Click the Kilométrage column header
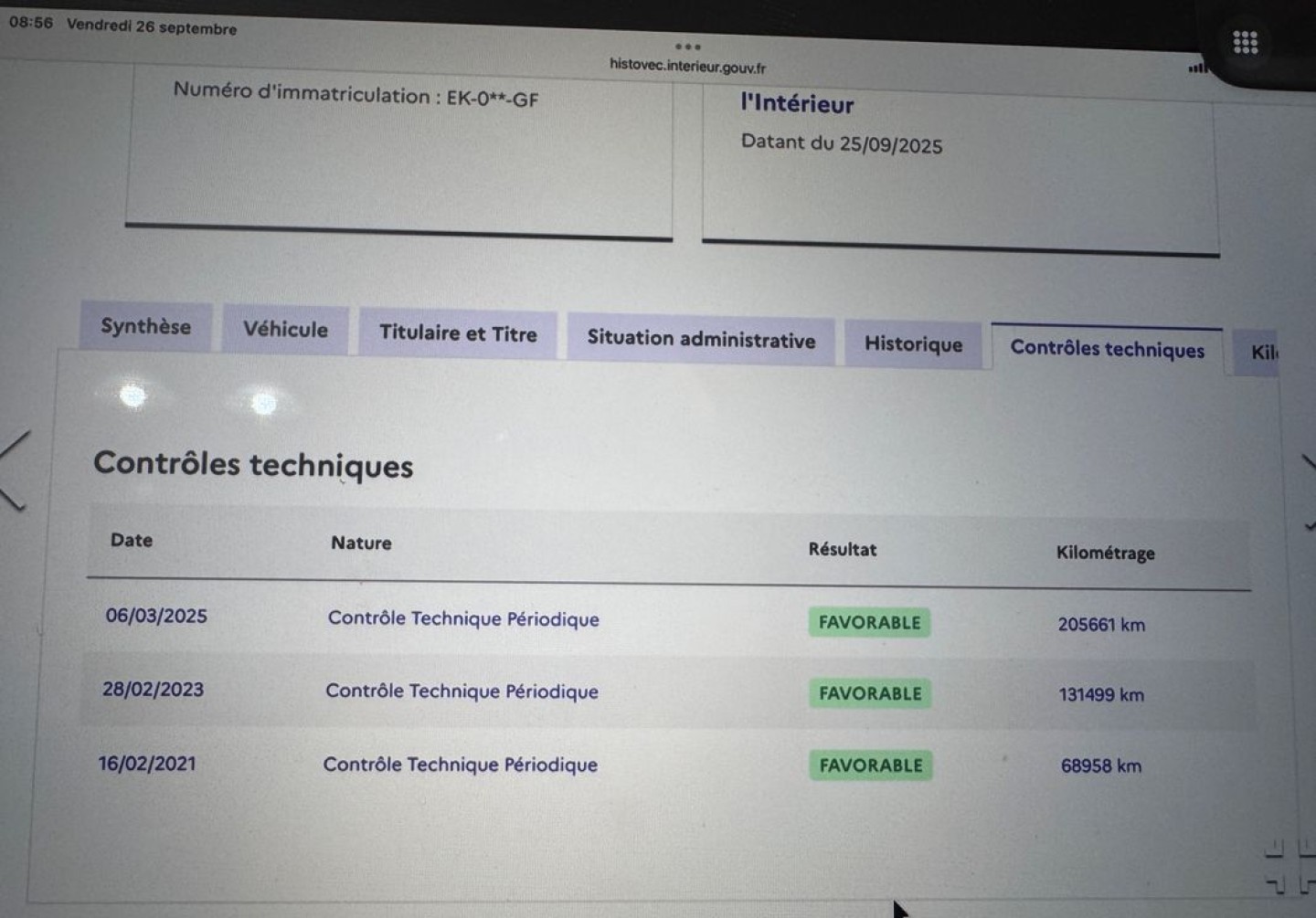 [x=1105, y=553]
